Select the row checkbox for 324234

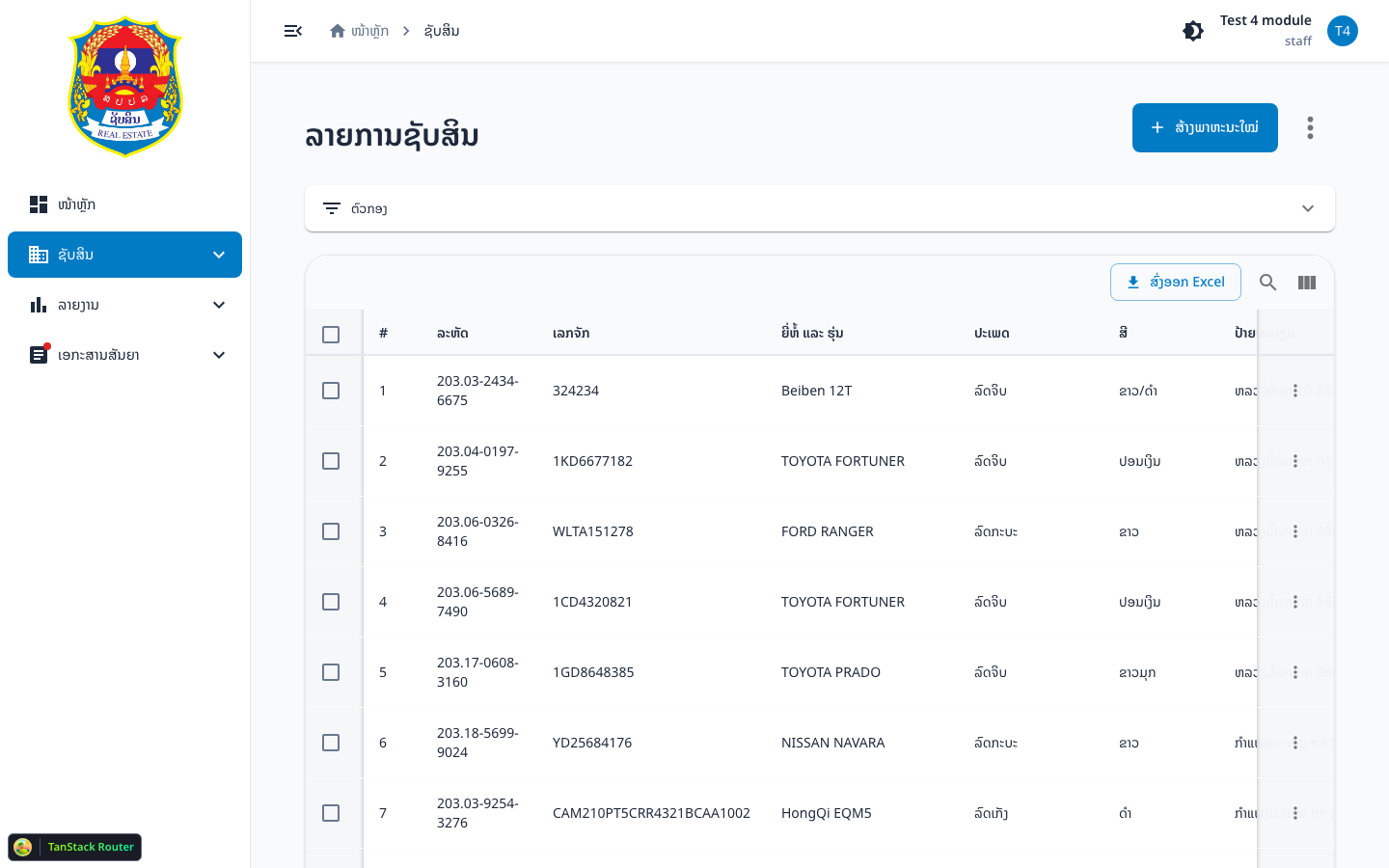click(x=331, y=391)
